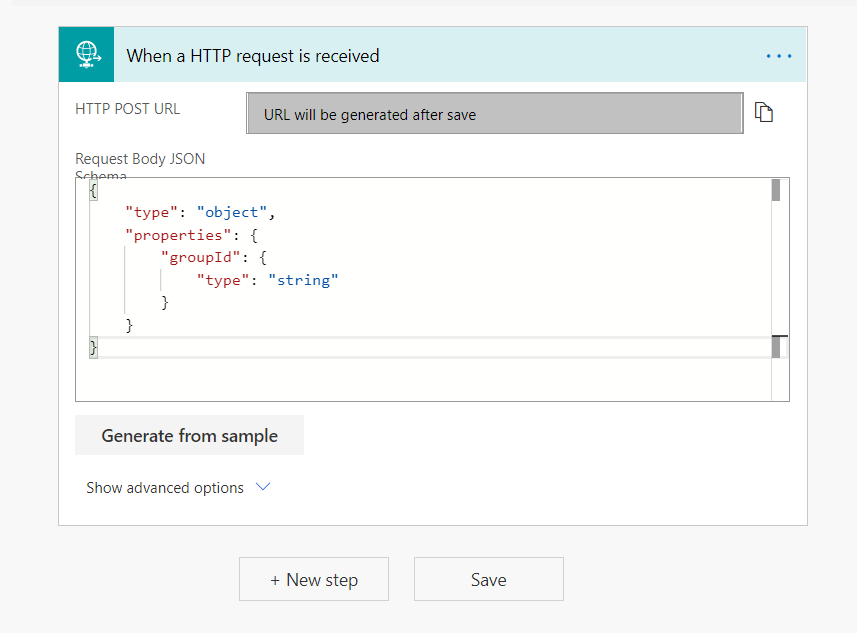Click the final closing brace in schema editor
This screenshot has height=633, width=857.
94,347
